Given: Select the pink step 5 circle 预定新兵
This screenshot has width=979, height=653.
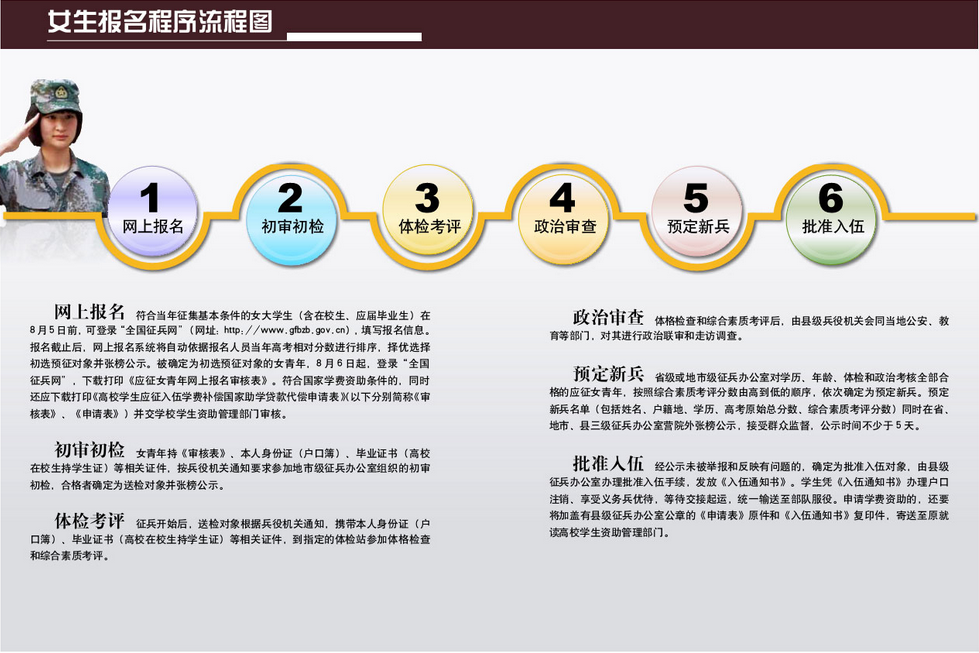Looking at the screenshot, I should (x=697, y=213).
